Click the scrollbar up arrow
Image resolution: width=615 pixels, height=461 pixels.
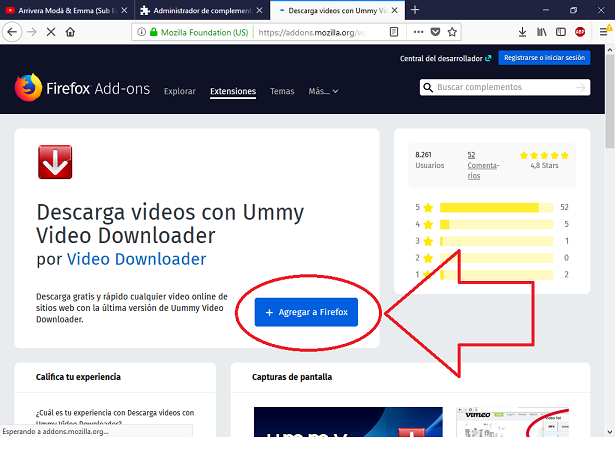point(610,50)
